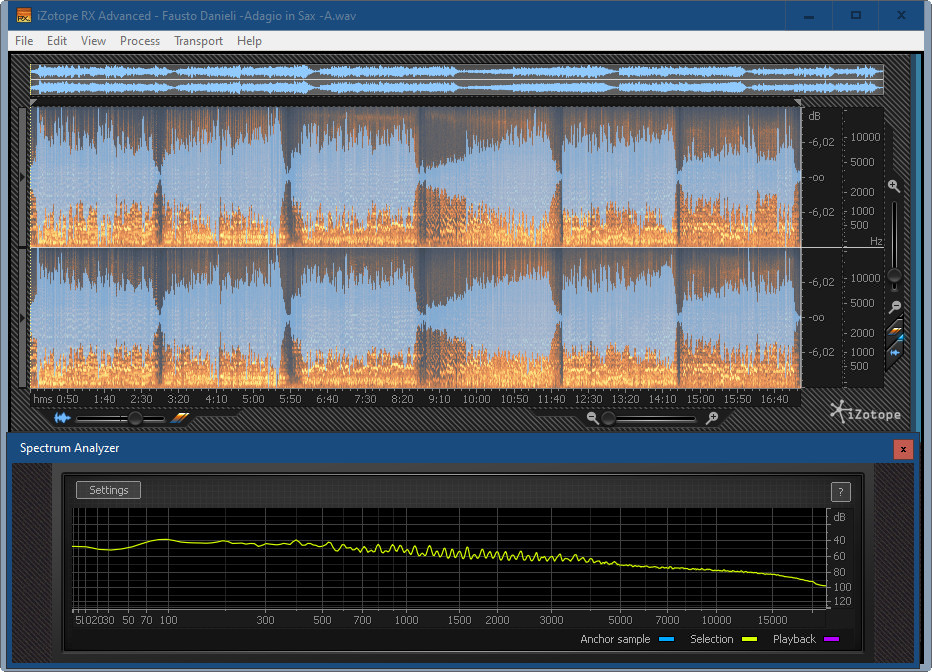Click vertical zoom out magnifier icon

pyautogui.click(x=895, y=307)
